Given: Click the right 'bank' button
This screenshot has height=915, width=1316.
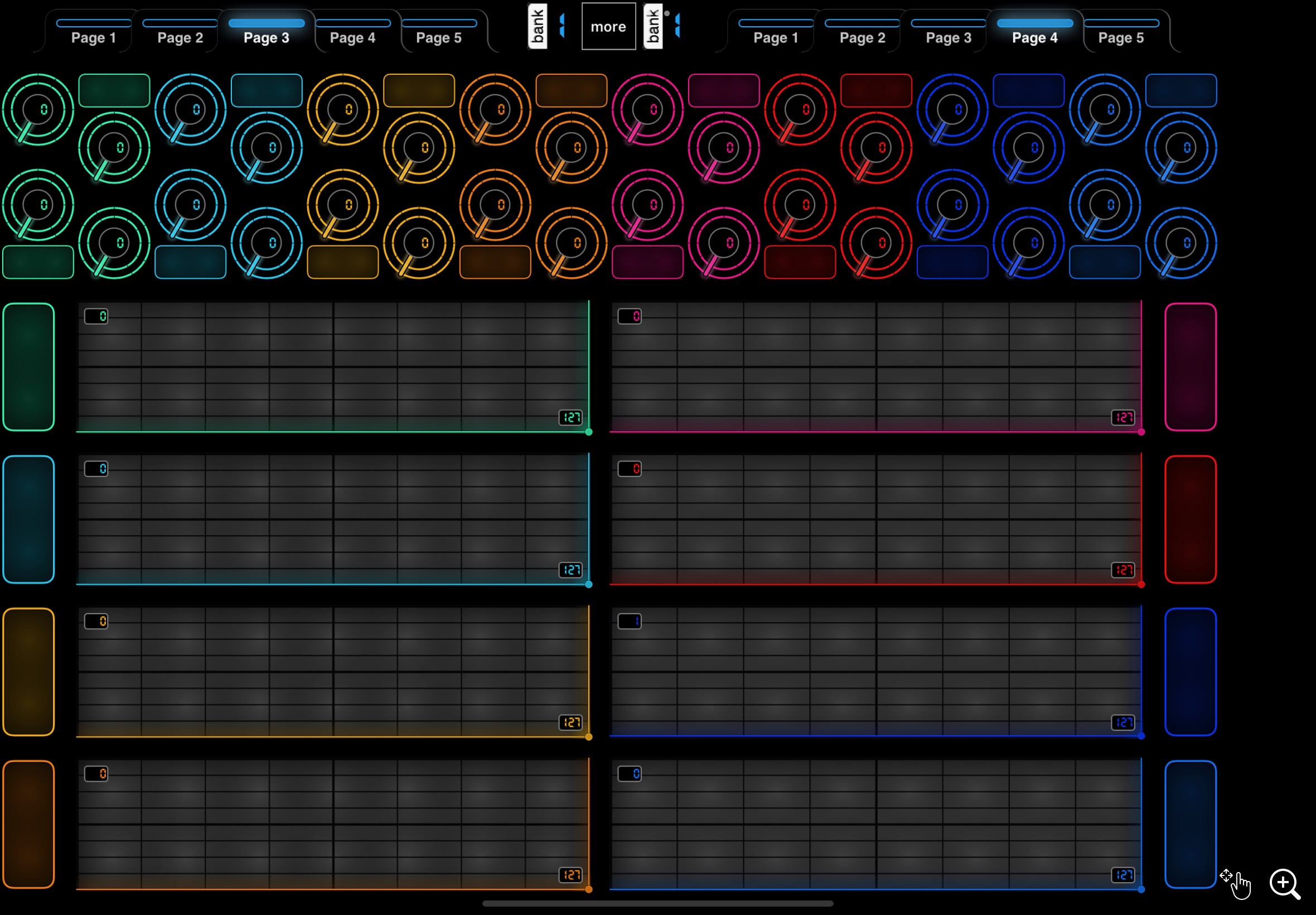Looking at the screenshot, I should 653,26.
